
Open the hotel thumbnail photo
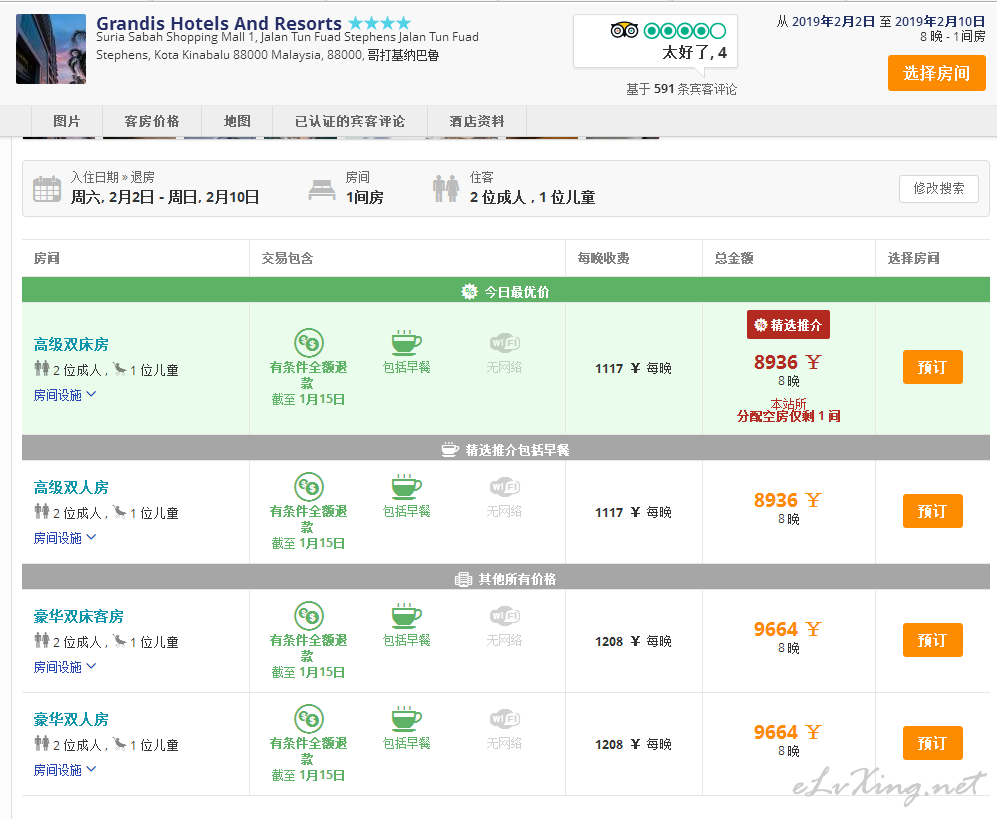pos(51,49)
